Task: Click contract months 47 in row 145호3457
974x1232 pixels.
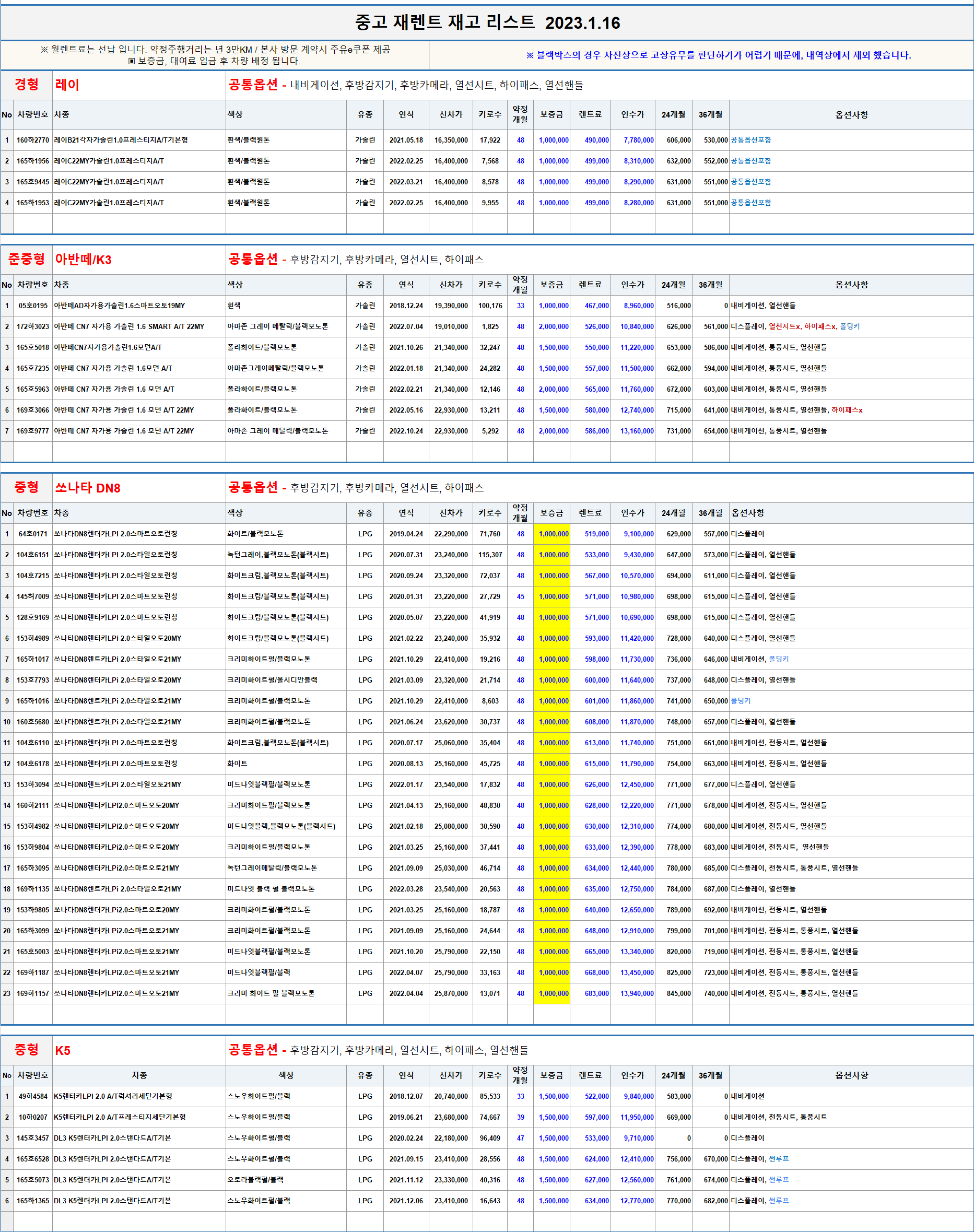Action: pos(520,1138)
